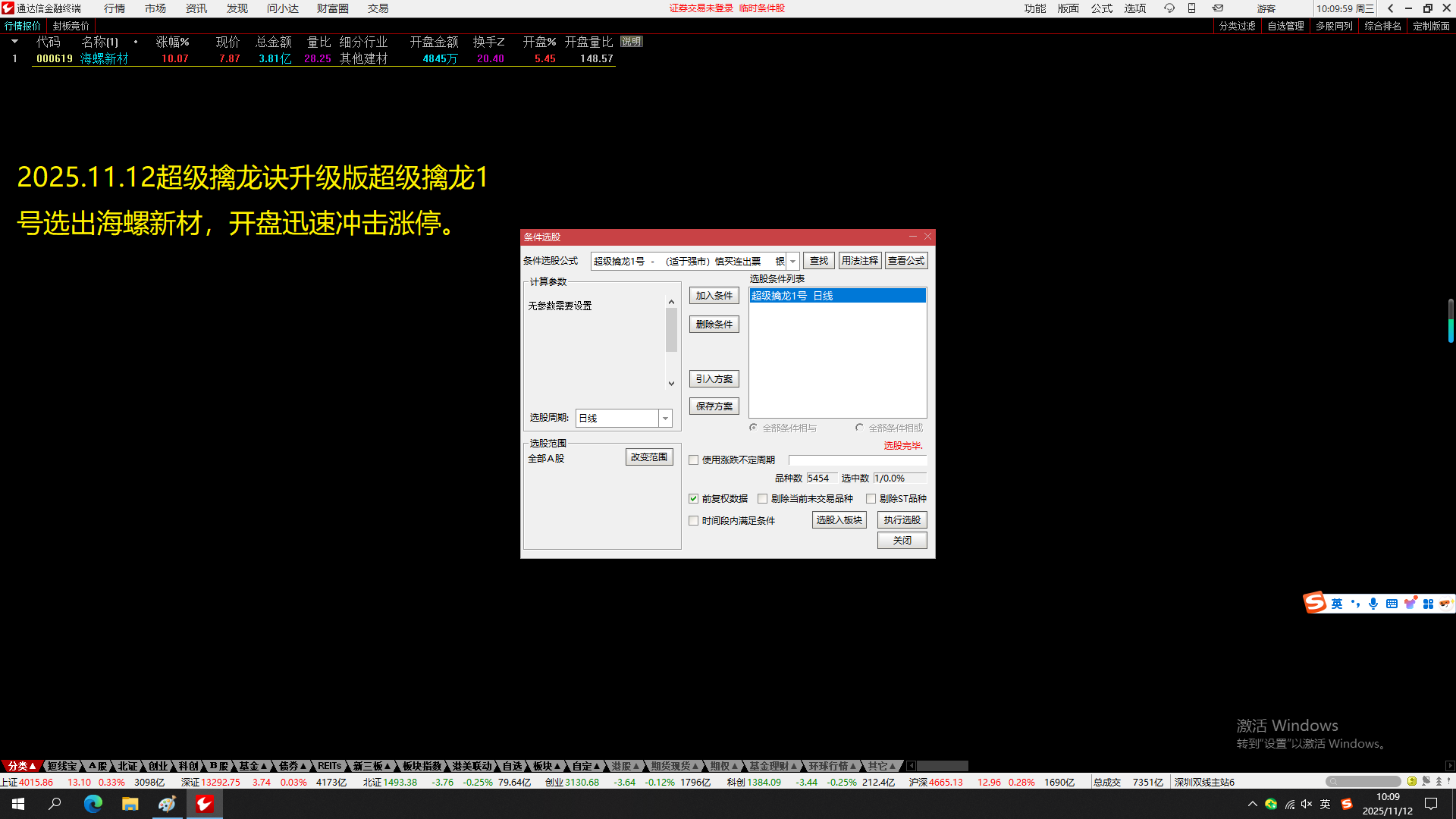Click the mobile phone icon in the title bar
The image size is (1456, 819).
click(1191, 8)
